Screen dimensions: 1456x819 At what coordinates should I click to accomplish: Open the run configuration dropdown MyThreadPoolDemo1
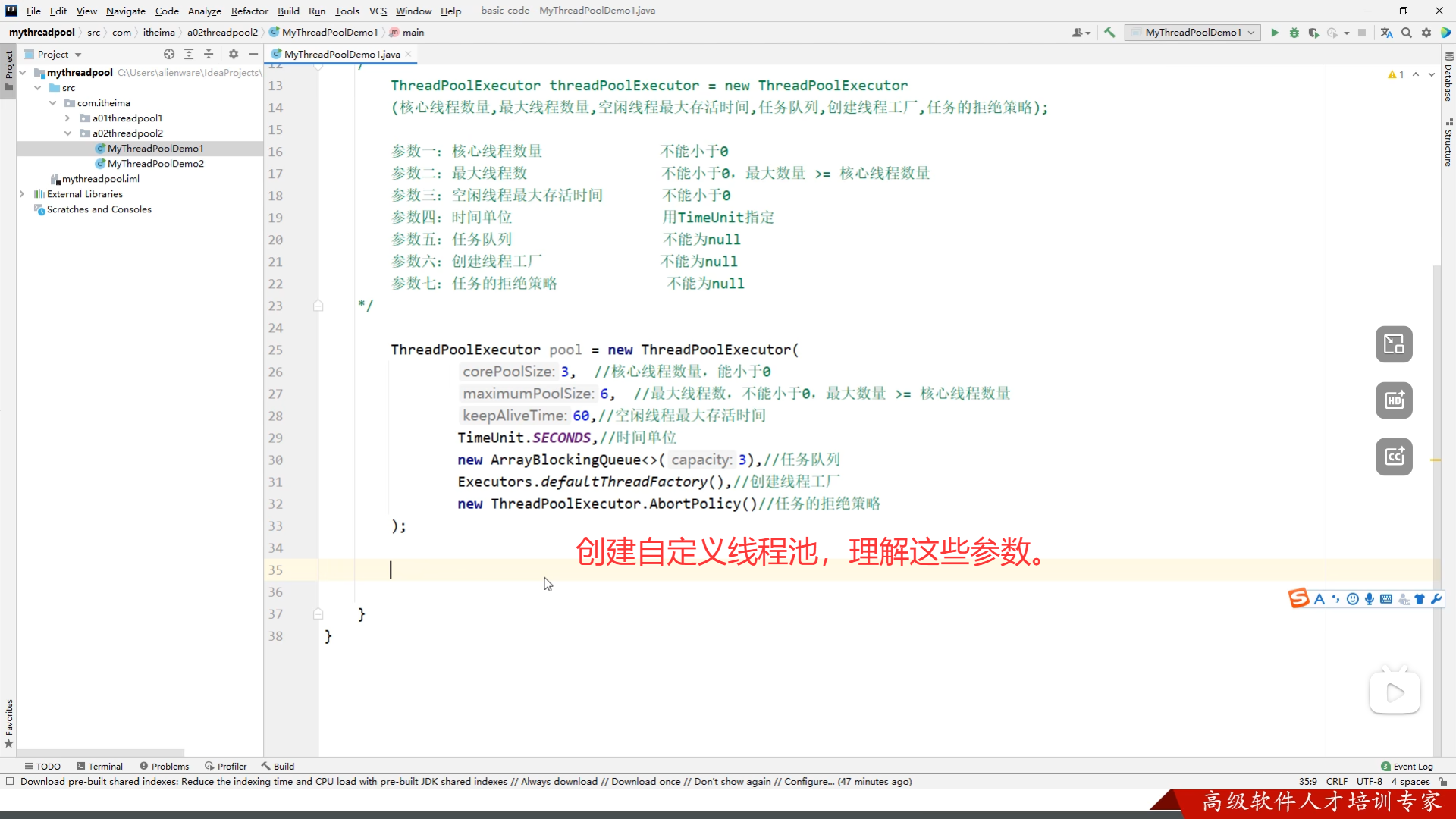pos(1193,33)
